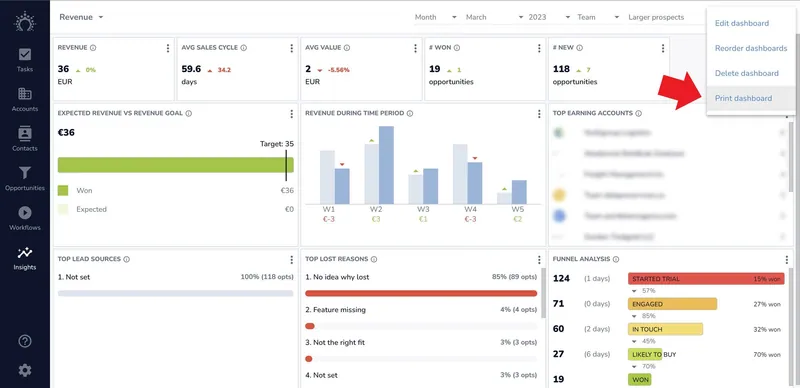Open Revenue During Time Period card menu
The height and width of the screenshot is (388, 800).
coord(539,113)
